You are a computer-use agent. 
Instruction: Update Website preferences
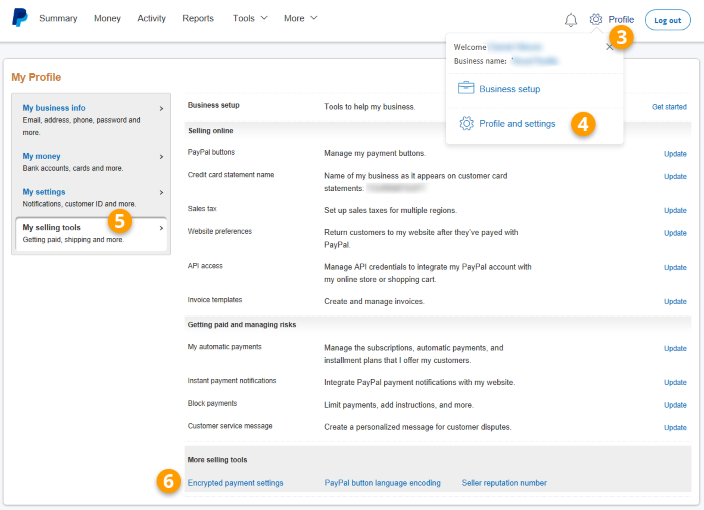(x=675, y=233)
